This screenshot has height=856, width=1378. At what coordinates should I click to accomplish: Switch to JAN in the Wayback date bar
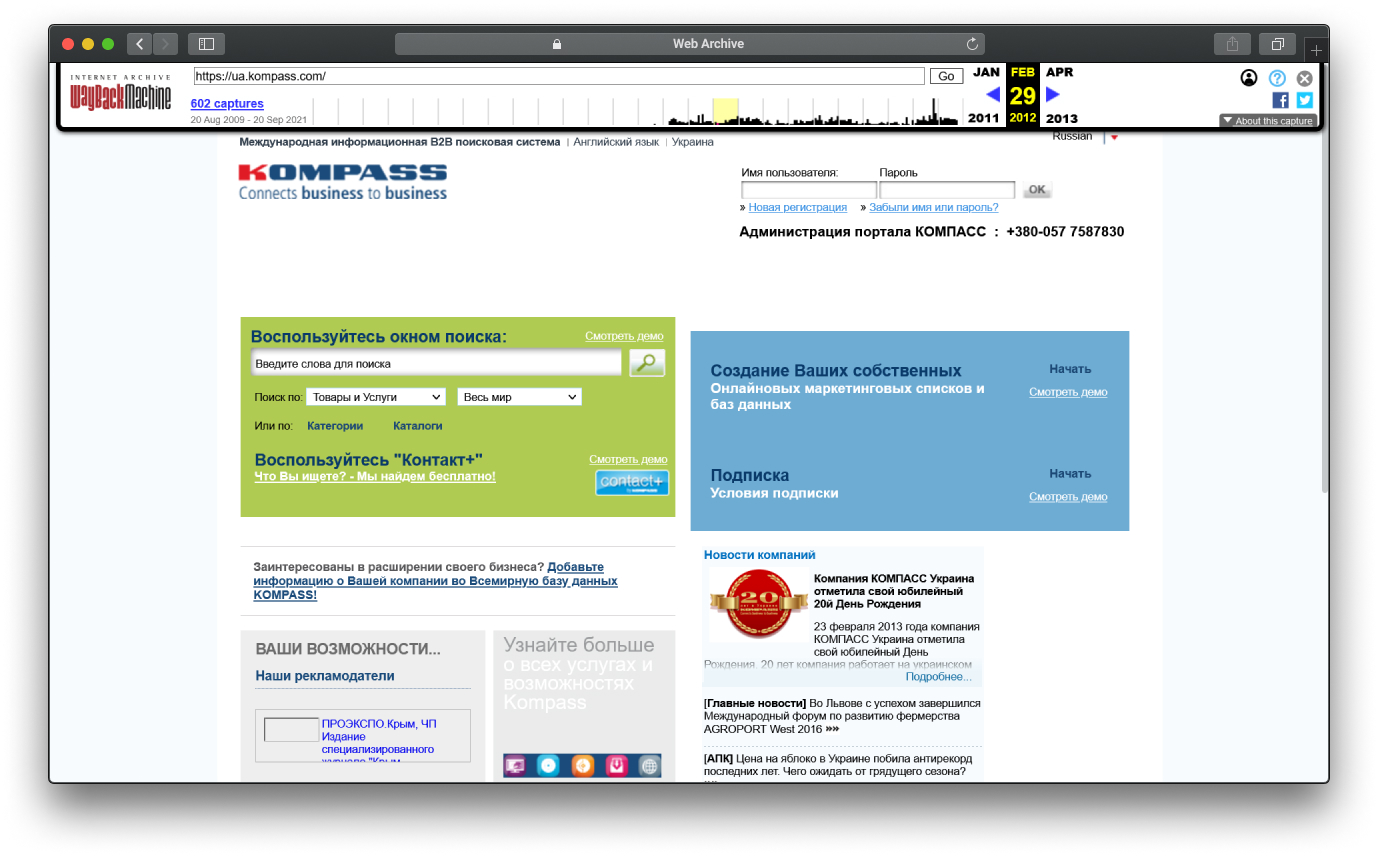point(985,72)
